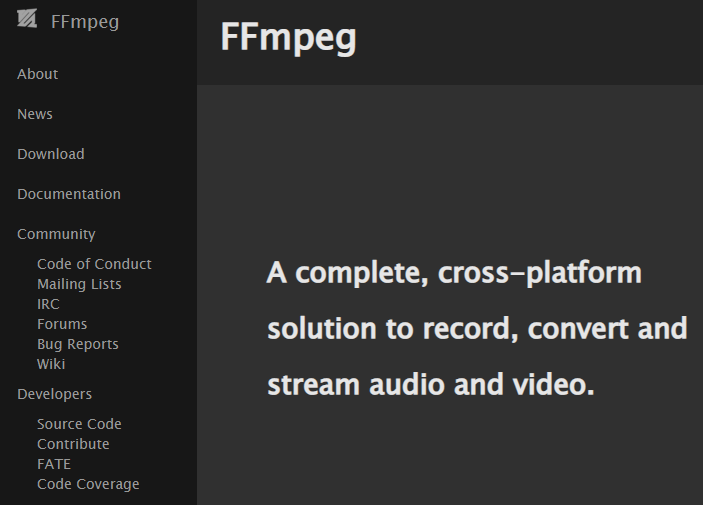Click the cross-platform solution tagline text
This screenshot has width=703, height=505.
point(476,328)
